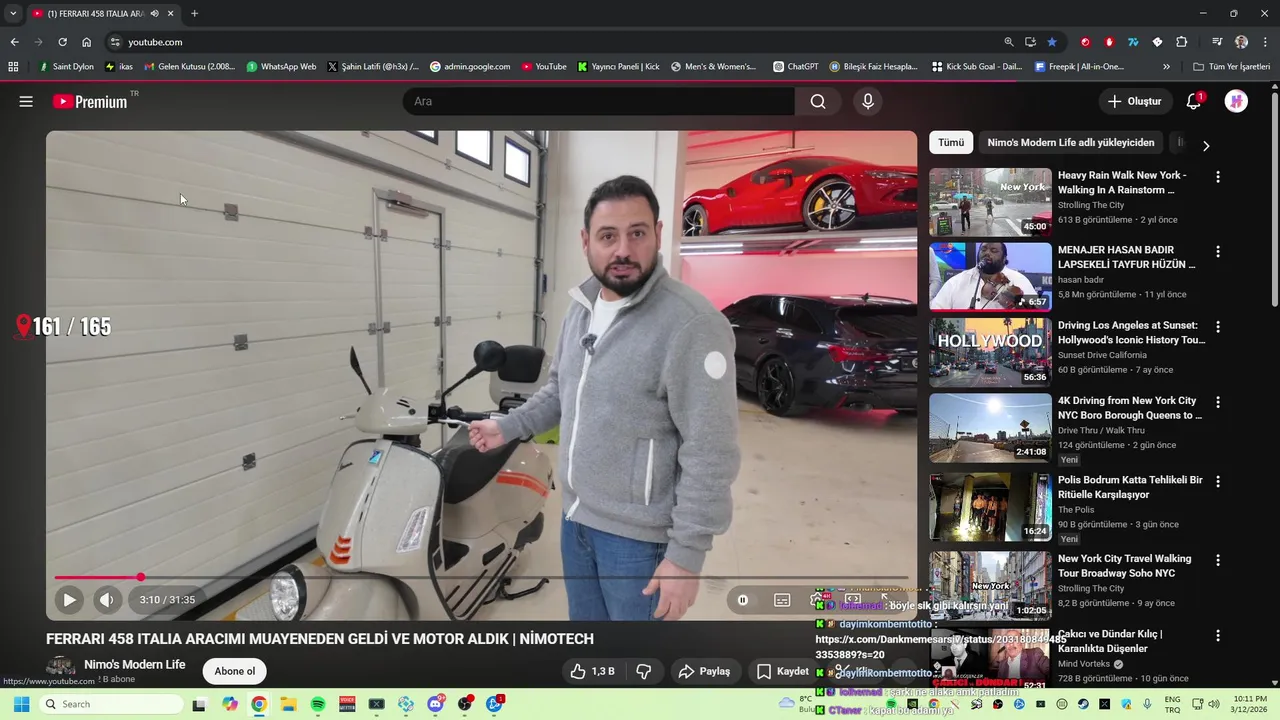The width and height of the screenshot is (1280, 720).
Task: Open the account avatar menu
Action: 1236,101
